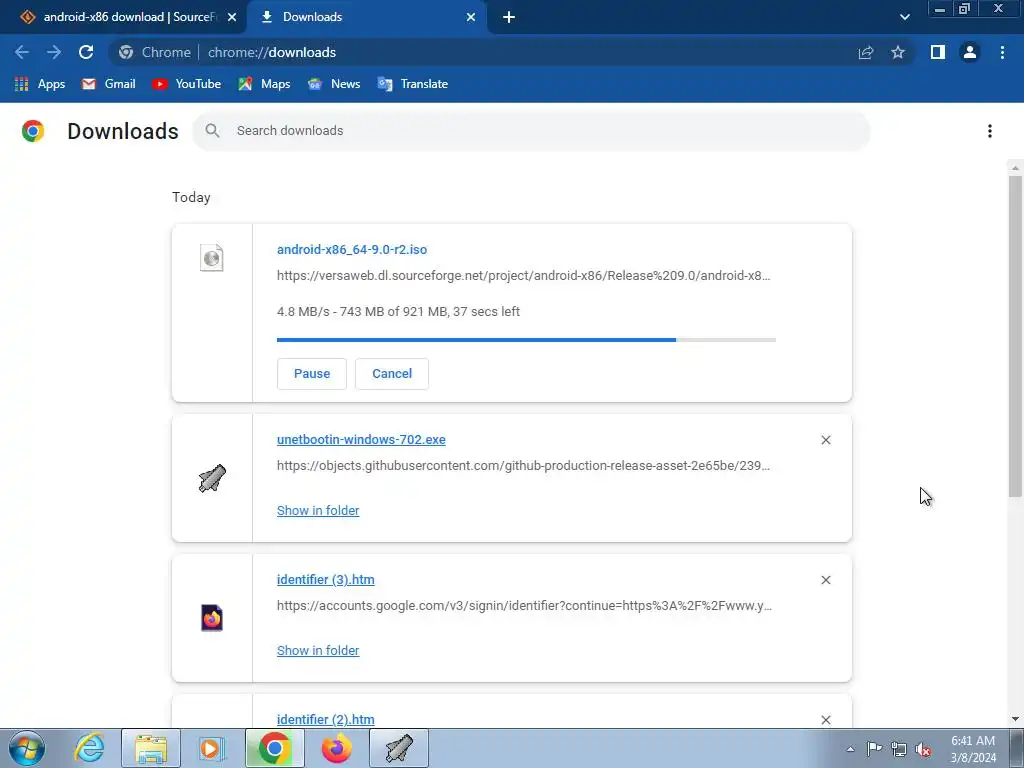Click the forward navigation arrow
The width and height of the screenshot is (1024, 768).
54,52
